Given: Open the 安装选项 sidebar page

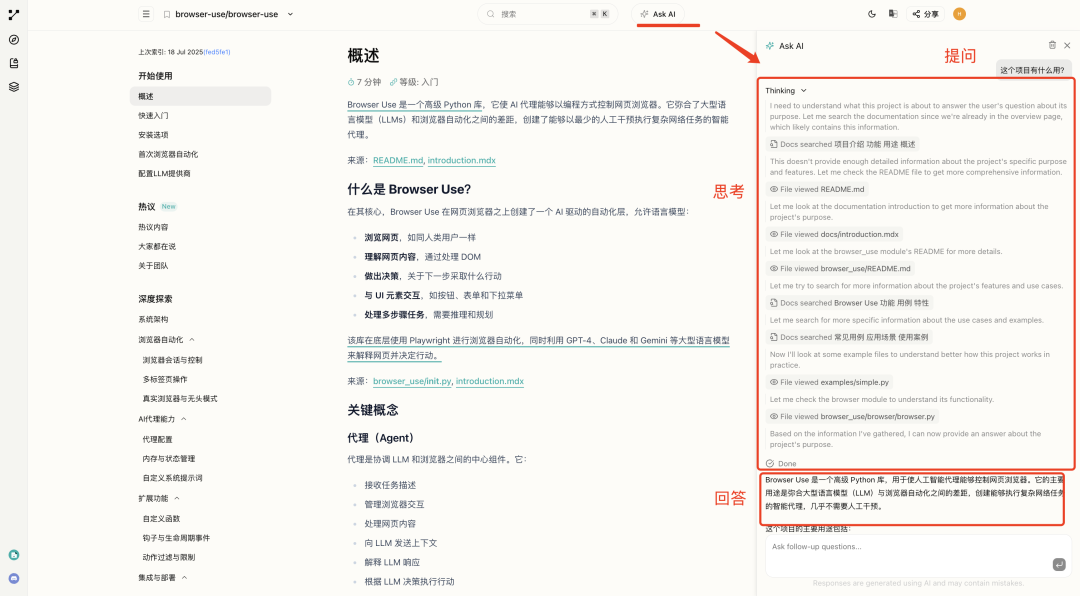Looking at the screenshot, I should (153, 135).
